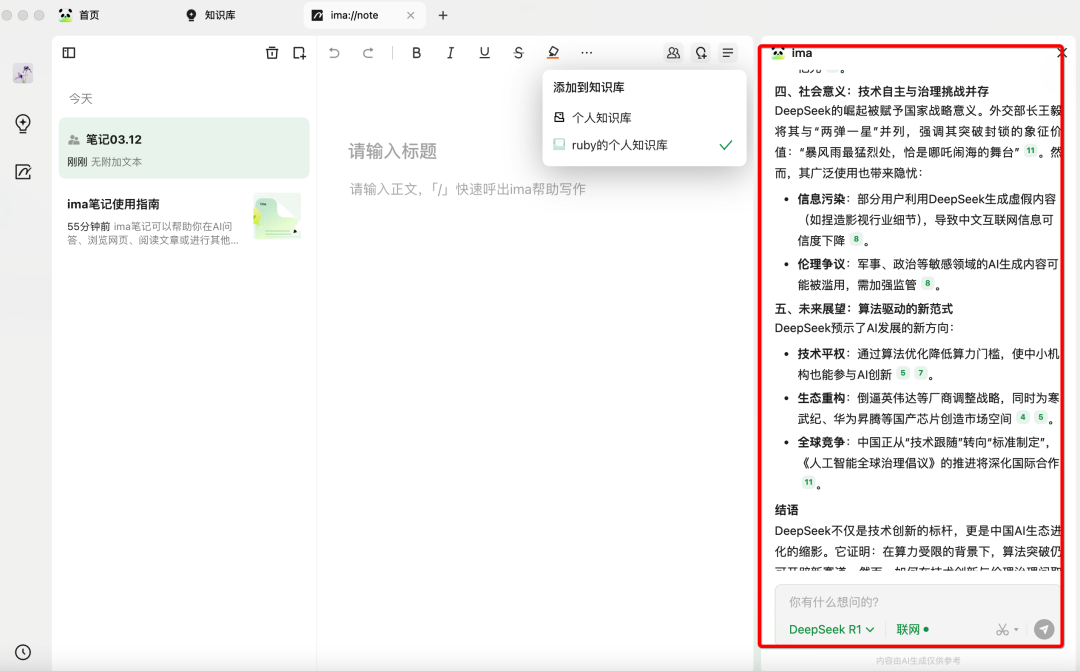This screenshot has width=1080, height=671.
Task: Click the note body text area
Action: coord(468,189)
